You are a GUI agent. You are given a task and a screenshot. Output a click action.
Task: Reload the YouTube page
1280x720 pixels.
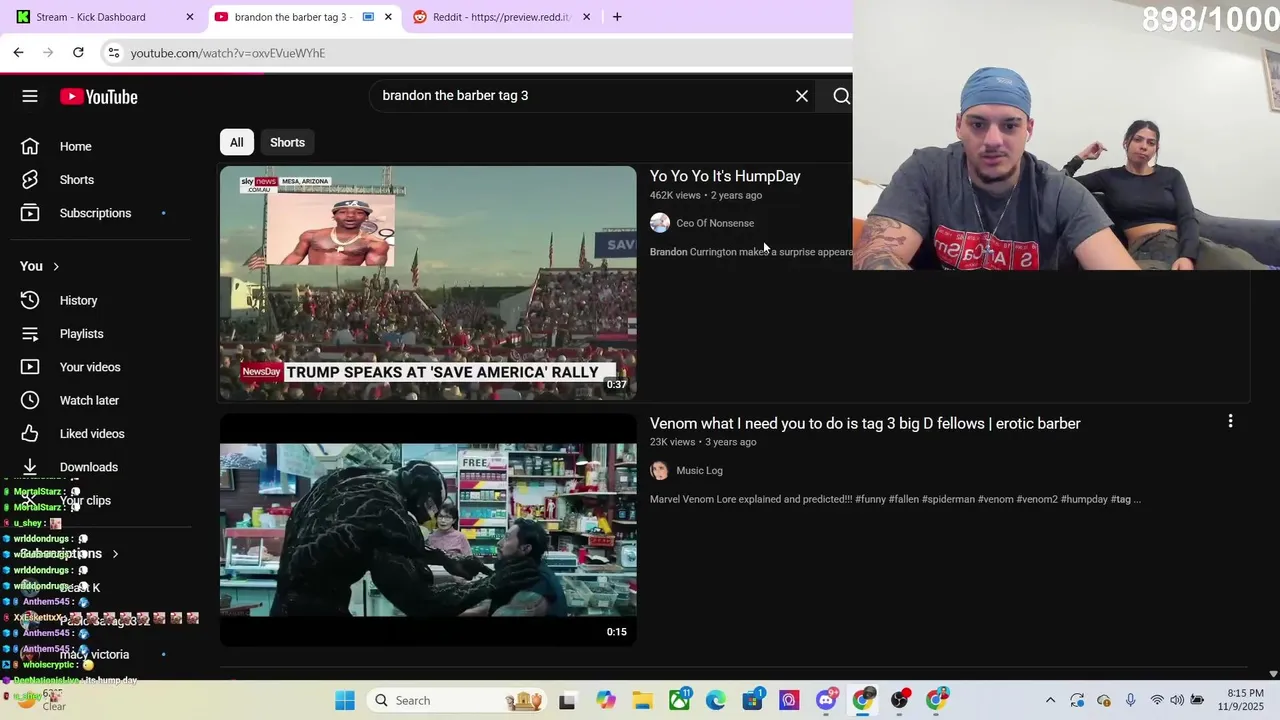pos(78,52)
